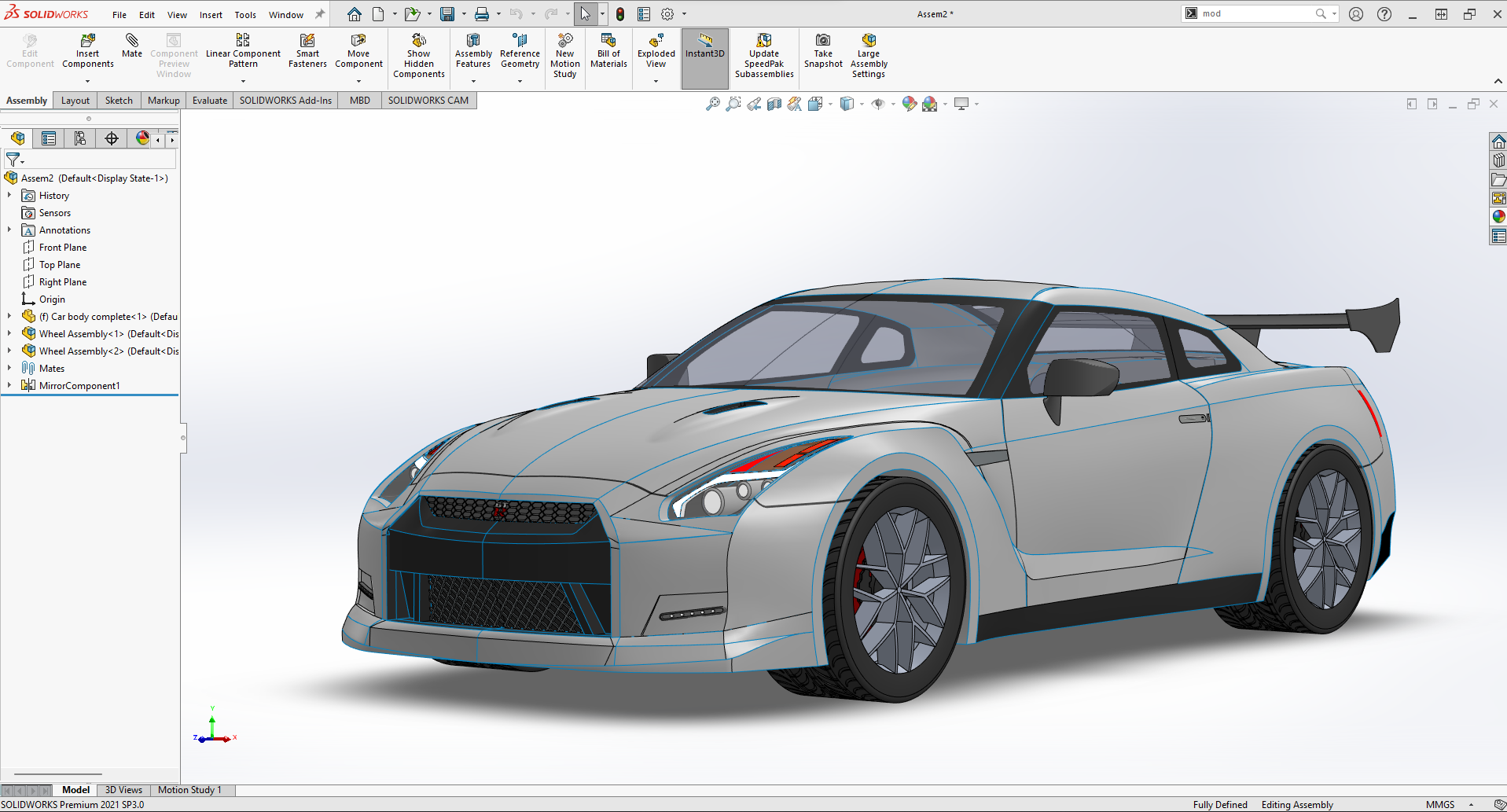Expand Wheel Assembly<1> node
The height and width of the screenshot is (812, 1507).
[9, 333]
